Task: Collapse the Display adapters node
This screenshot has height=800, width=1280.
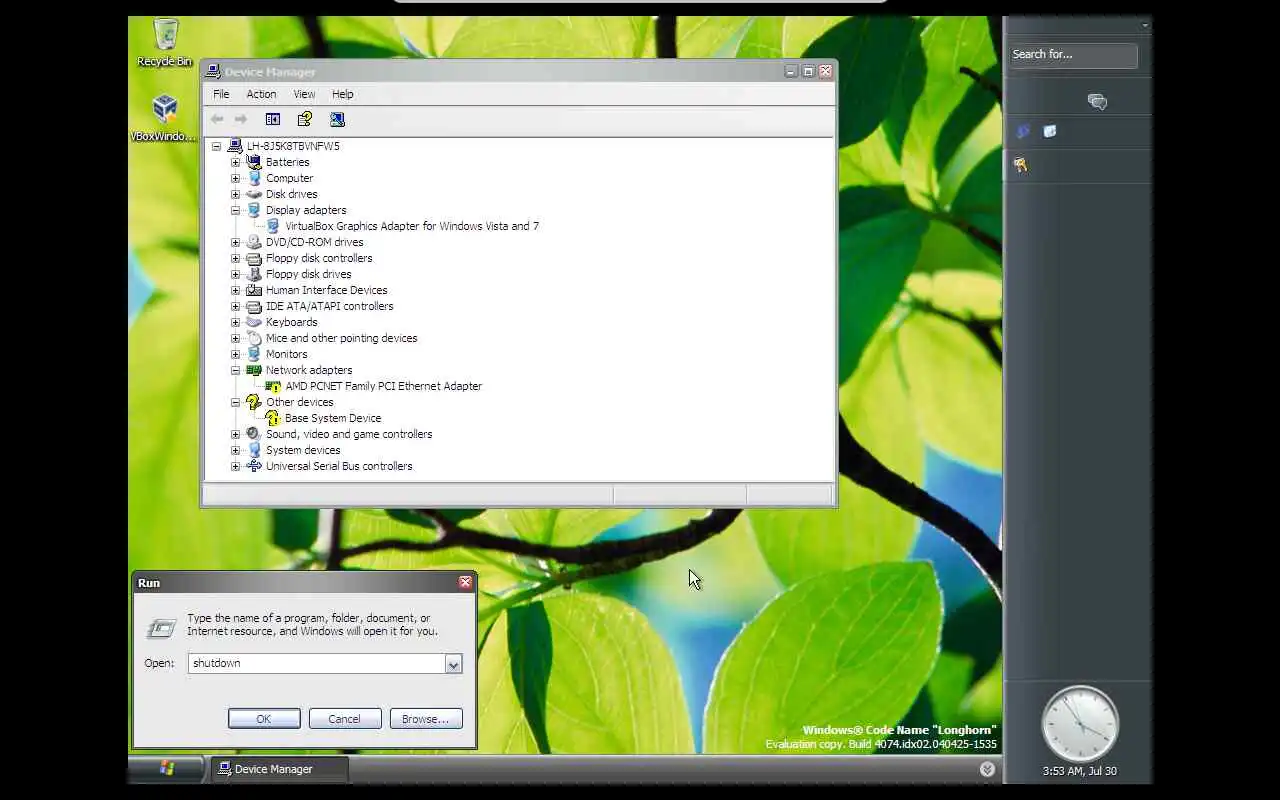Action: tap(235, 210)
